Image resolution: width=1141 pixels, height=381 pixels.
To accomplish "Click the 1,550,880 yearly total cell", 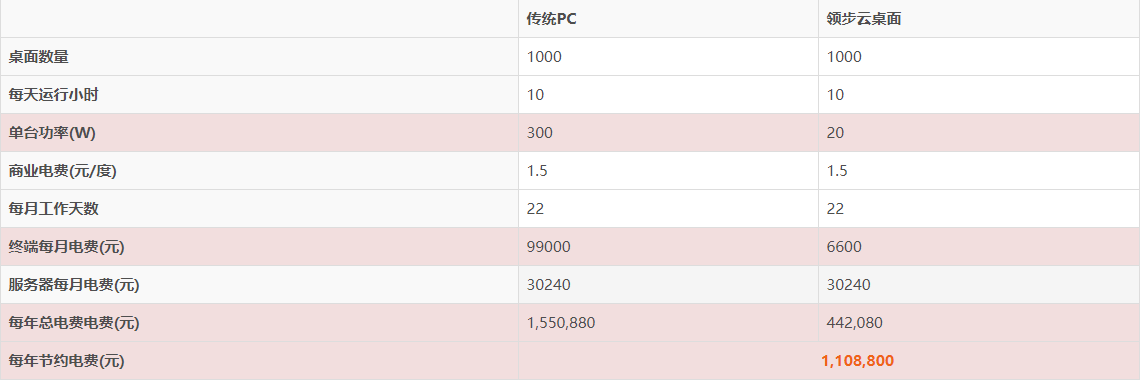I will (561, 323).
